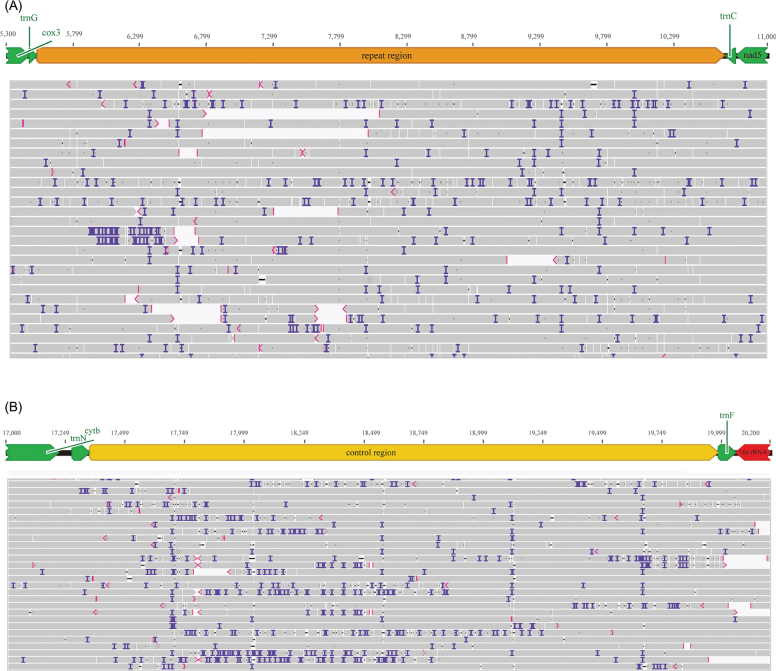Click the green cytb gene arrow
Screen dimensions: 776x671
32,452
